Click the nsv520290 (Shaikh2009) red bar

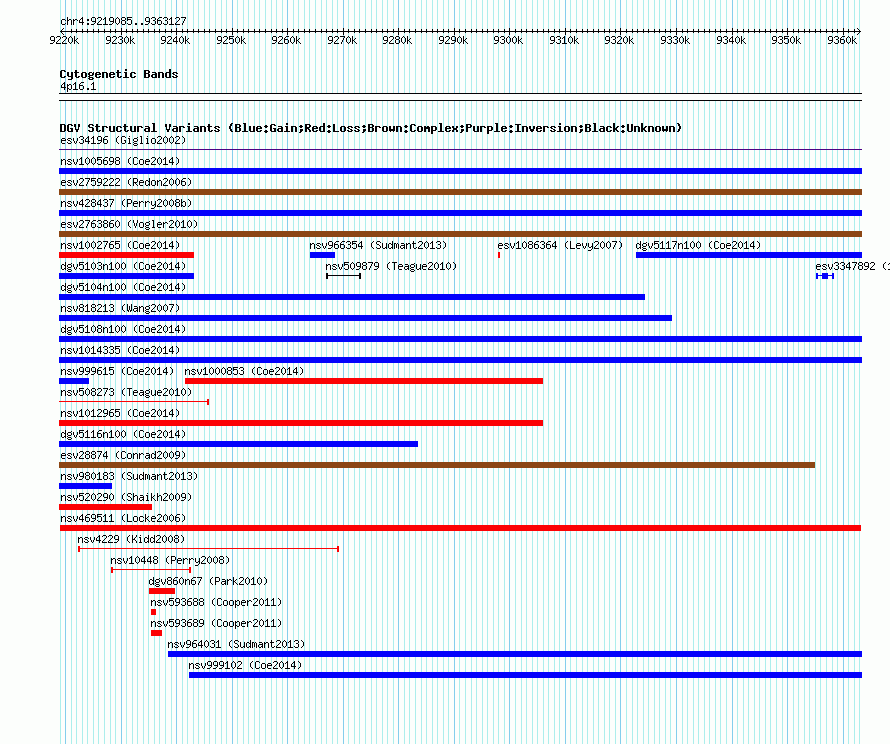click(x=106, y=507)
